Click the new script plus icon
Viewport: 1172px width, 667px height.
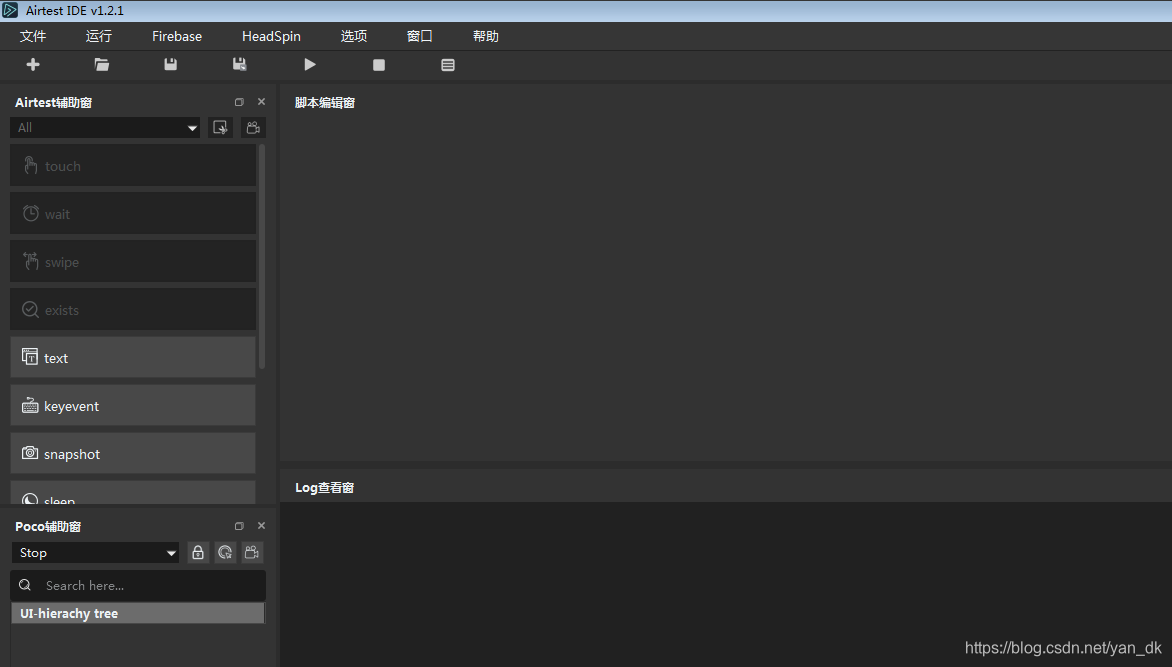click(33, 65)
